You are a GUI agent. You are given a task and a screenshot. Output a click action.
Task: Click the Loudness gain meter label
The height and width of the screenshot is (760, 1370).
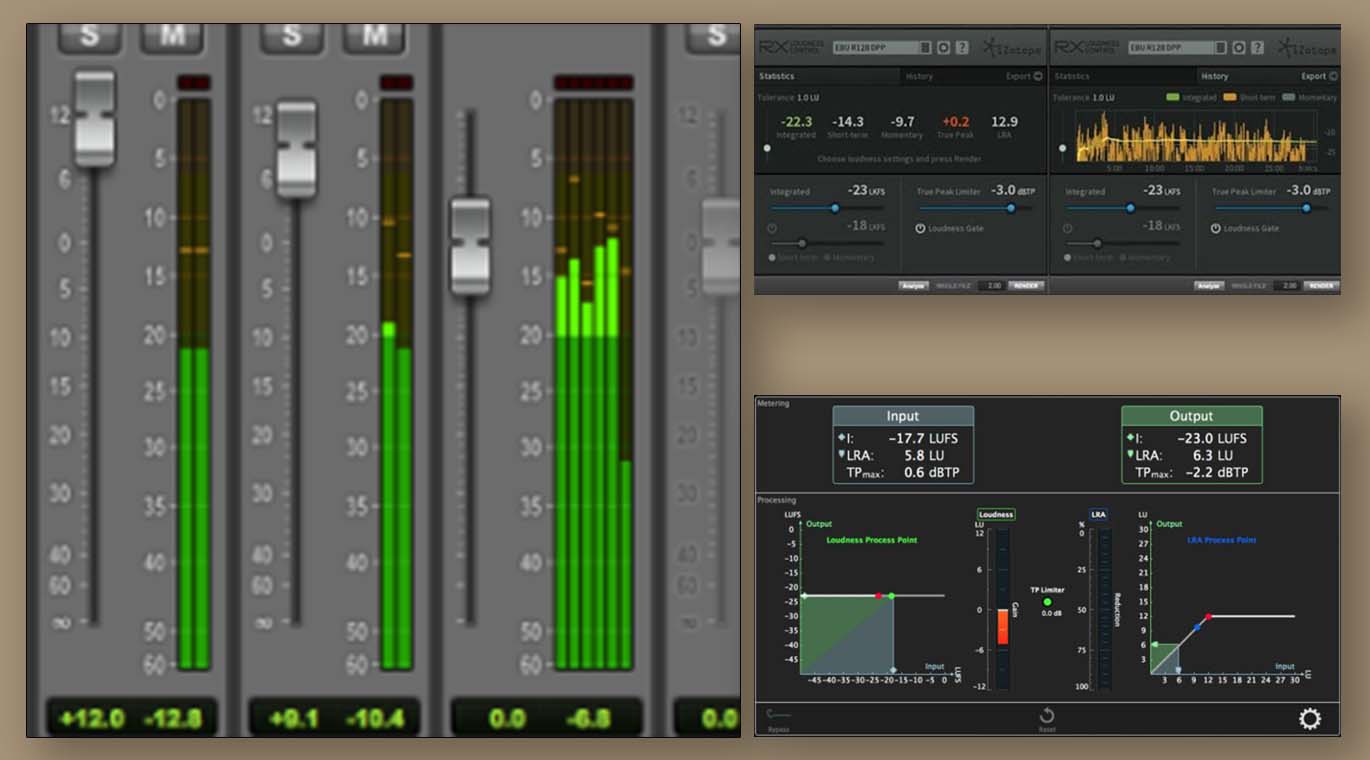[996, 514]
